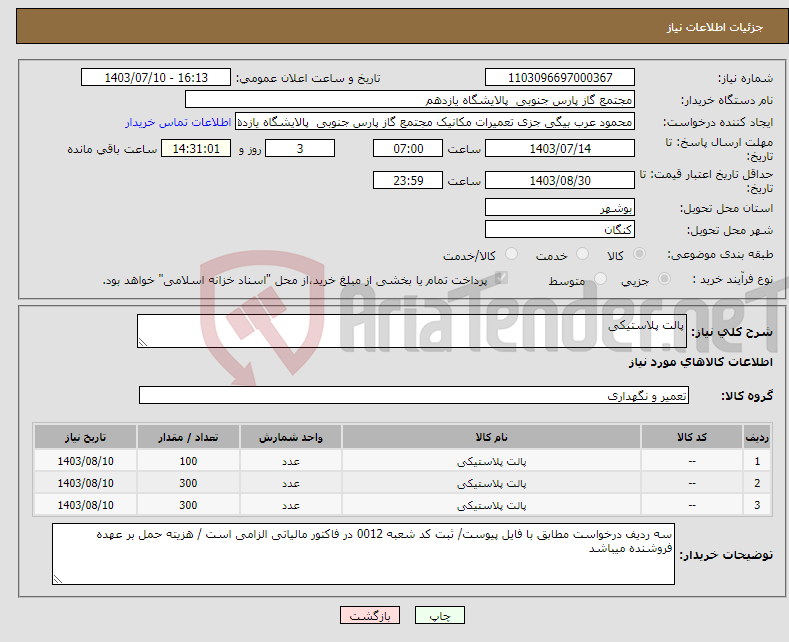Image resolution: width=789 pixels, height=642 pixels.
Task: Click unit عدد in row 2
Action: click(291, 484)
